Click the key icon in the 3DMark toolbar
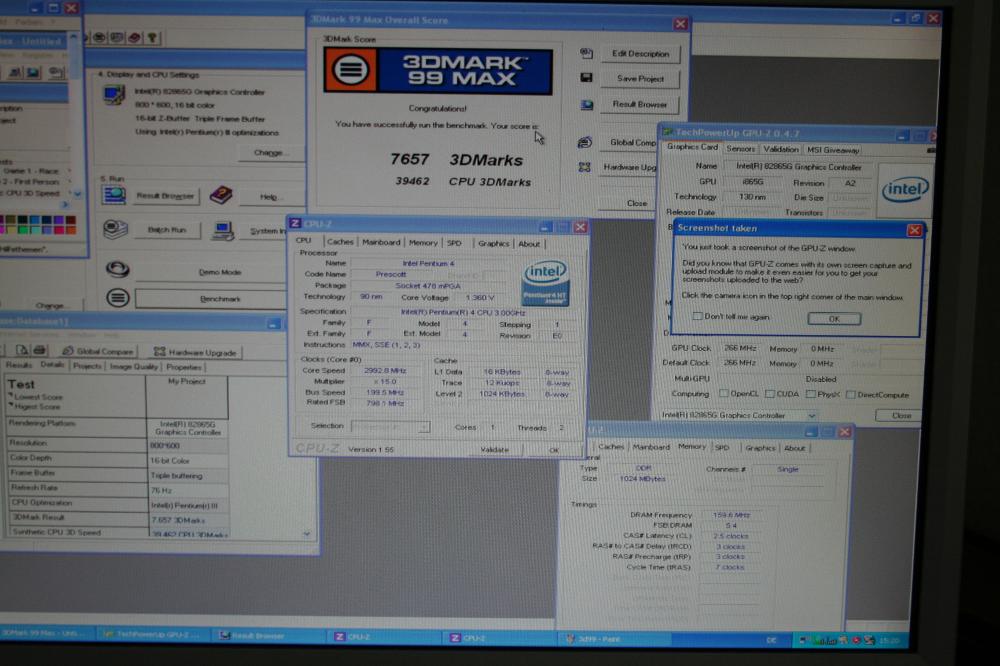The height and width of the screenshot is (666, 1000). click(152, 38)
